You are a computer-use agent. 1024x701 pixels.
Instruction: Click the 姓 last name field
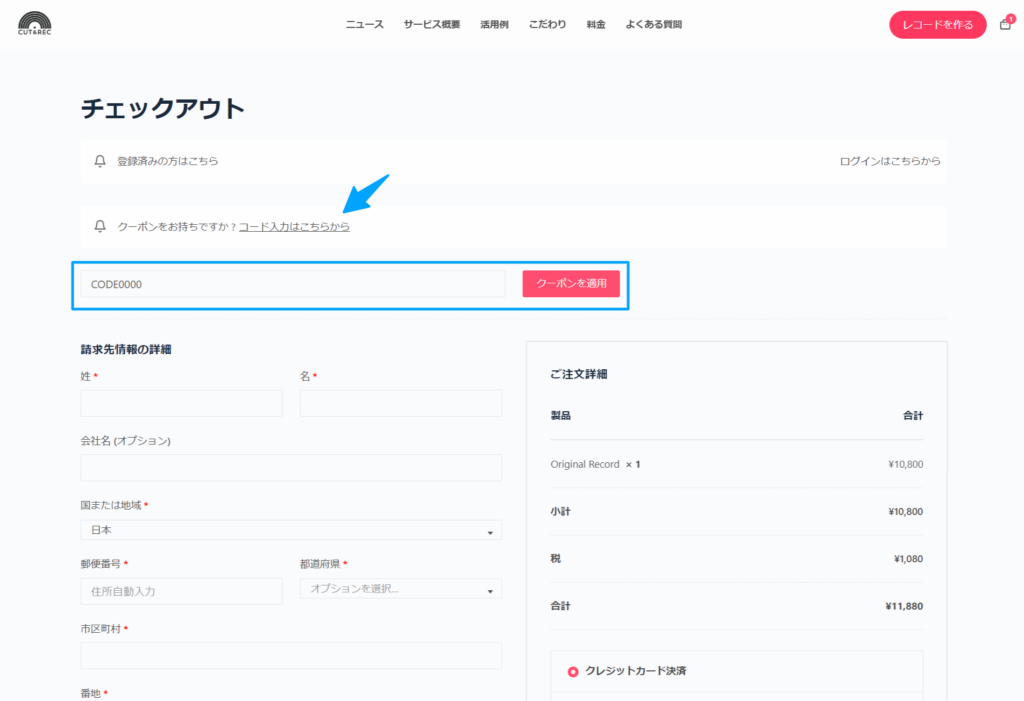pyautogui.click(x=181, y=403)
